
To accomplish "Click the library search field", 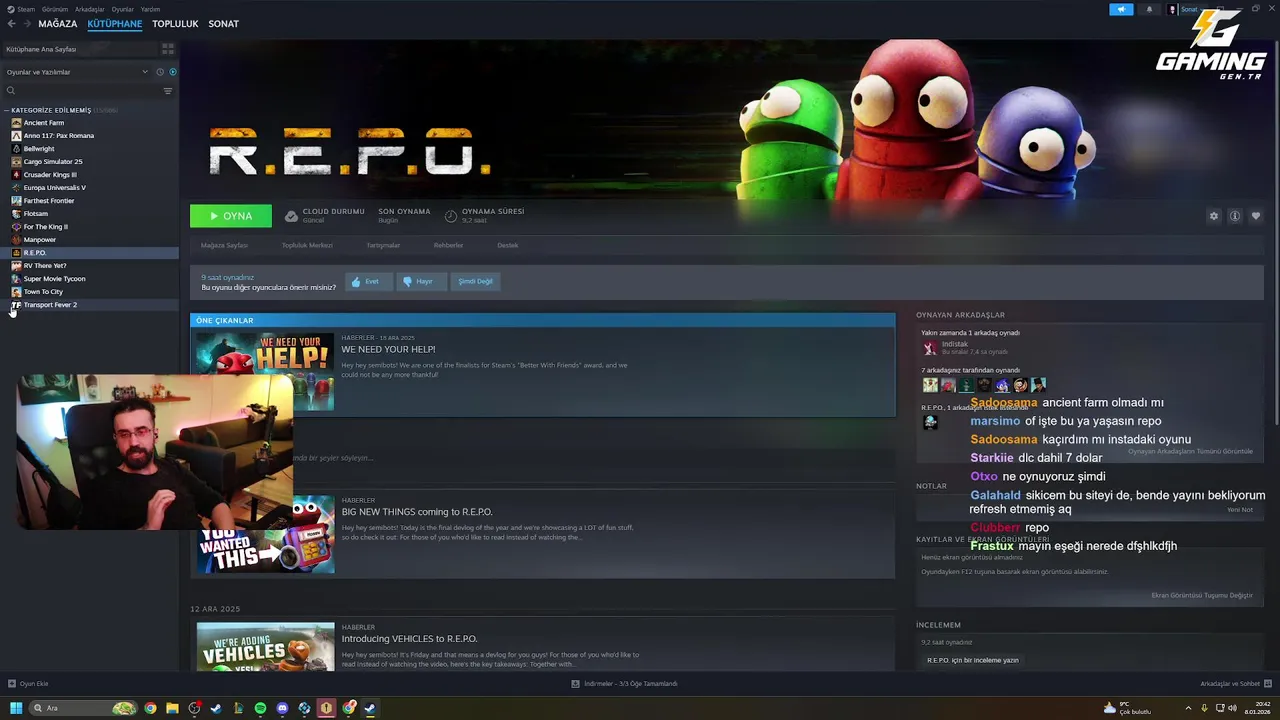I will tap(80, 91).
